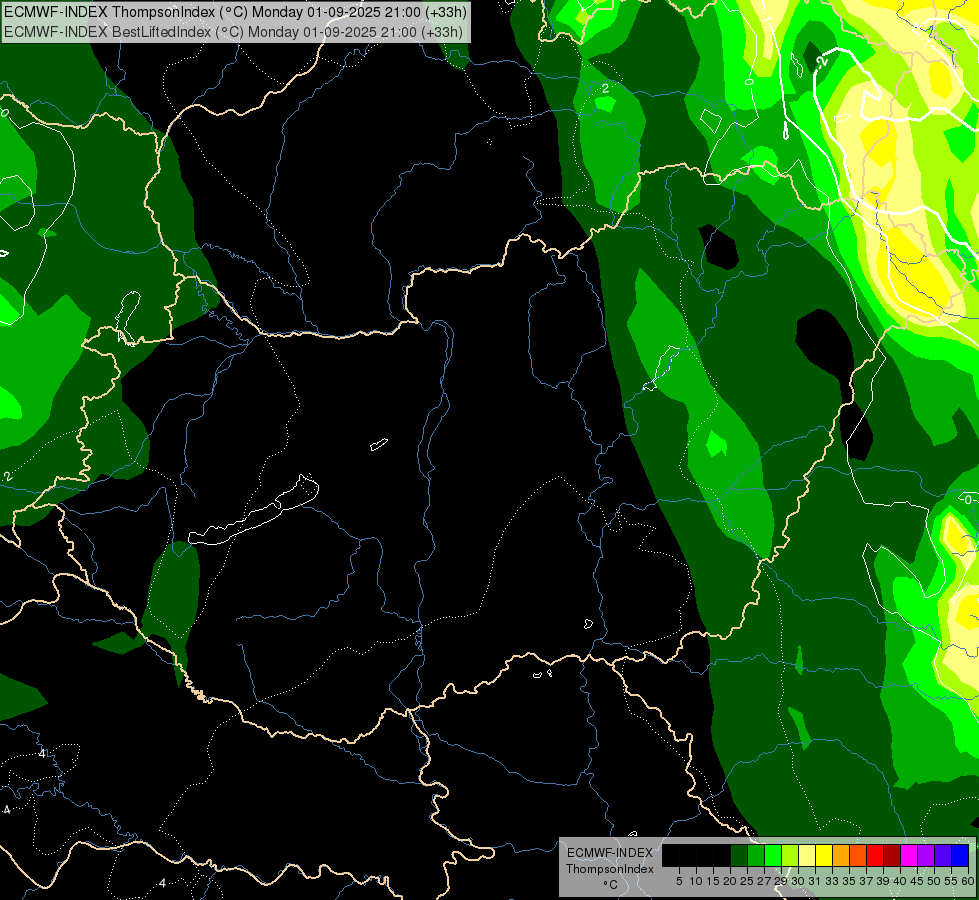
Task: Click the legend tick value '15'
Action: [713, 881]
